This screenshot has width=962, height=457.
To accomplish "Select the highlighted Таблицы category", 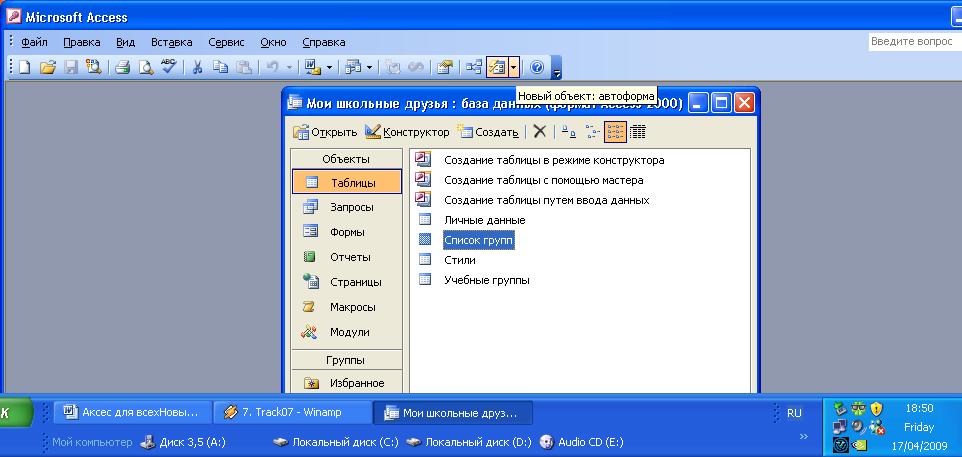I will 347,182.
